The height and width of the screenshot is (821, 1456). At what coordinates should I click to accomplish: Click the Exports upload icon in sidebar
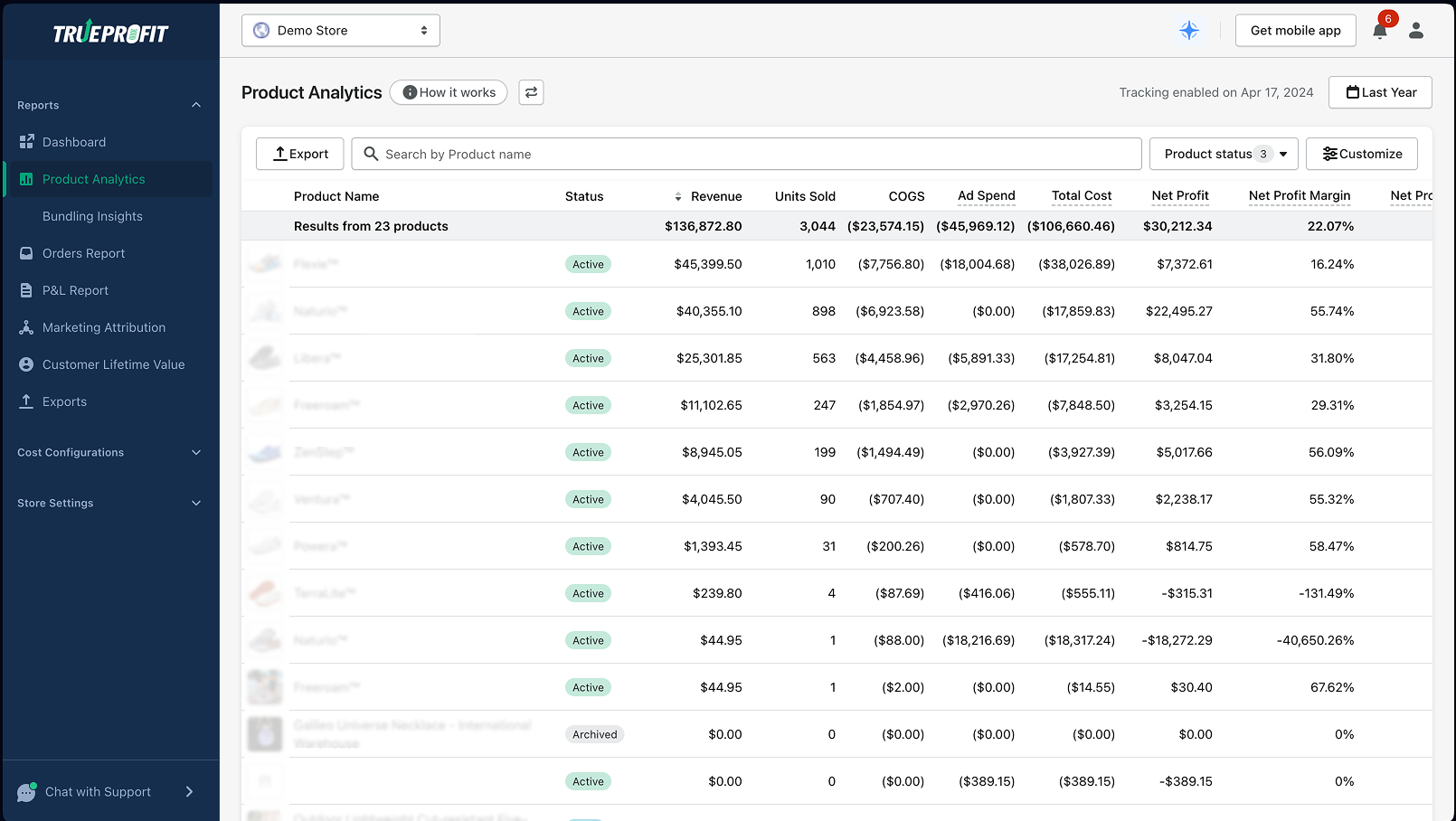pyautogui.click(x=26, y=401)
